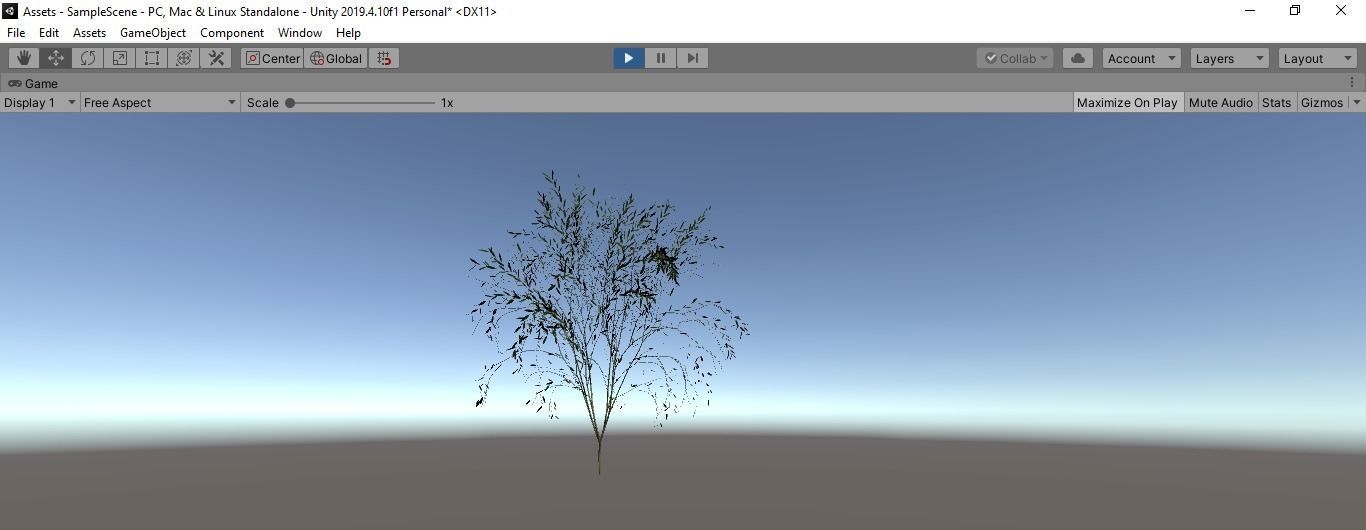Open Game tab options menu
The height and width of the screenshot is (530, 1366).
[1352, 83]
